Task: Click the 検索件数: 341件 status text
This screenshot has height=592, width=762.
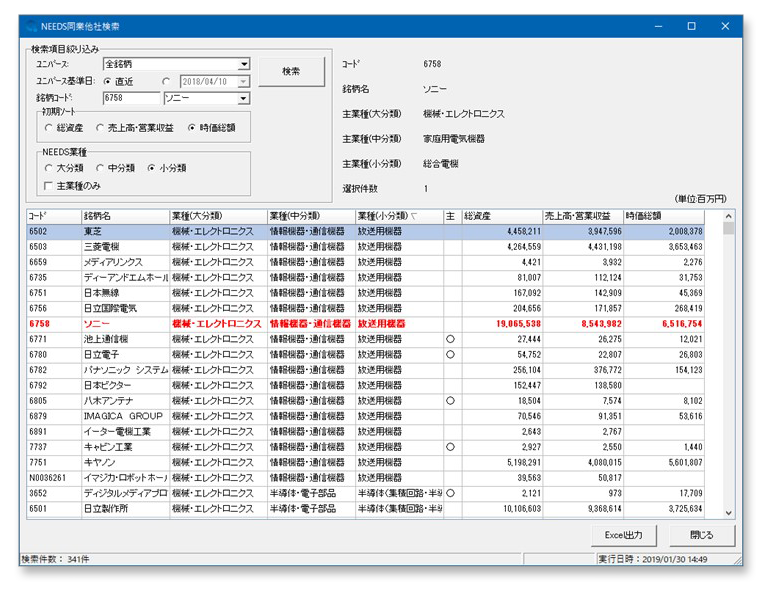Action: [x=55, y=559]
